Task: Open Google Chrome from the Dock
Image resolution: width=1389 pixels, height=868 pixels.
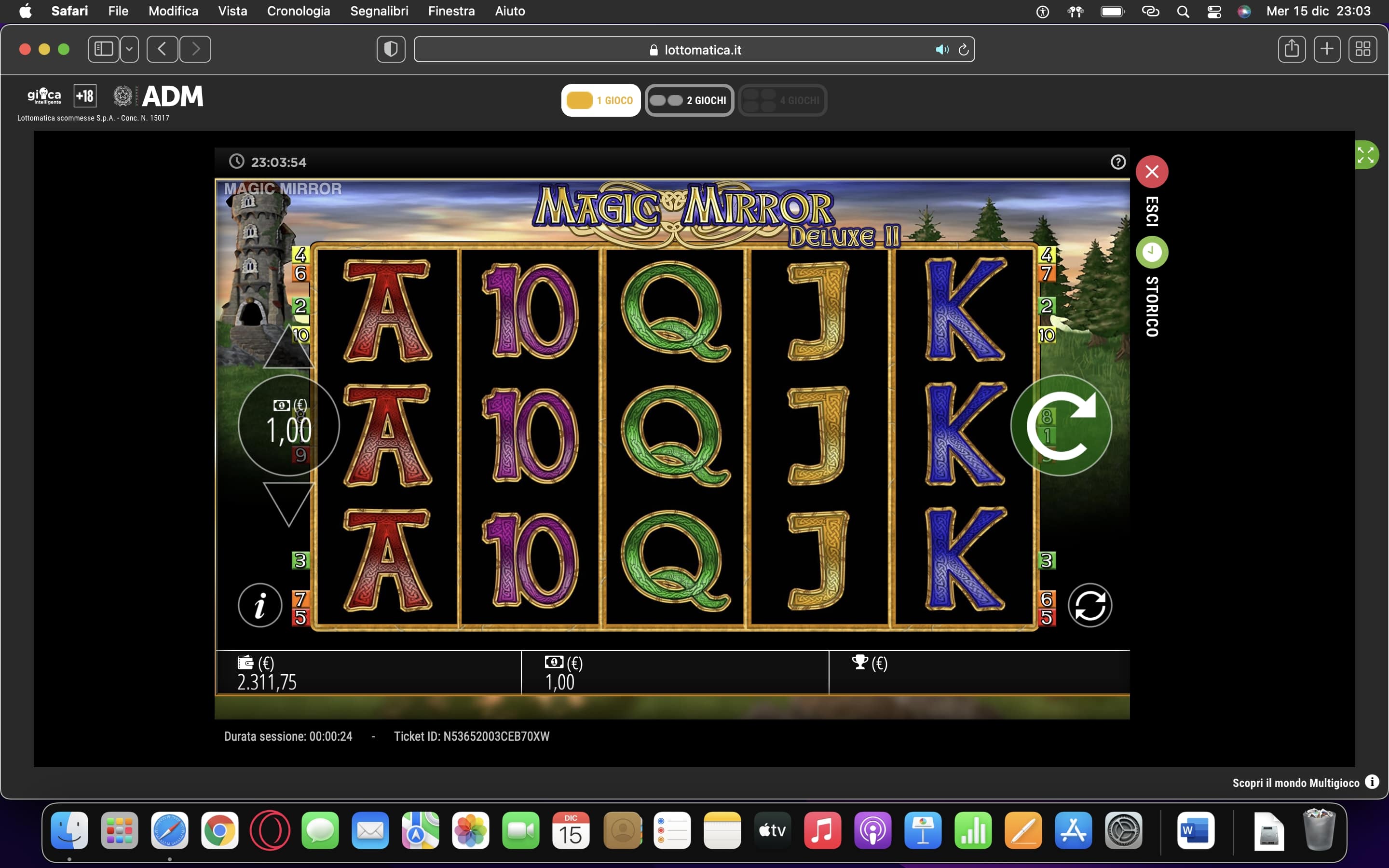Action: point(220,831)
